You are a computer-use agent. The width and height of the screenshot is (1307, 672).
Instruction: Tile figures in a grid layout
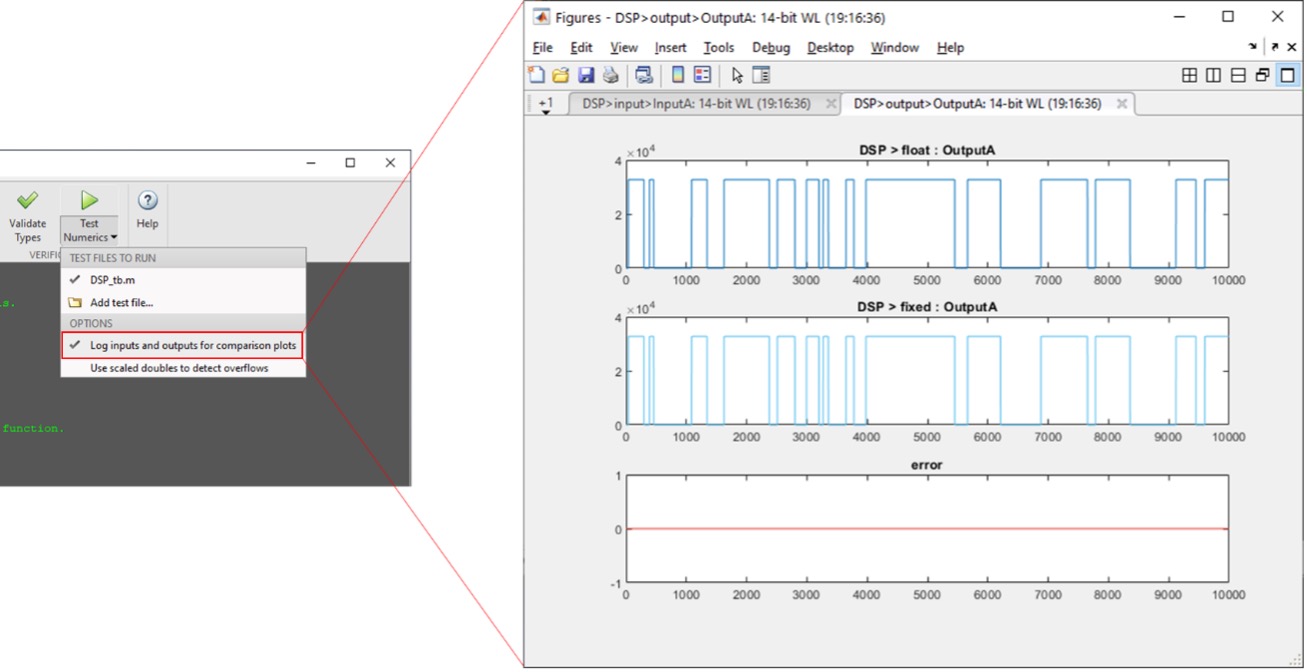click(x=1189, y=75)
